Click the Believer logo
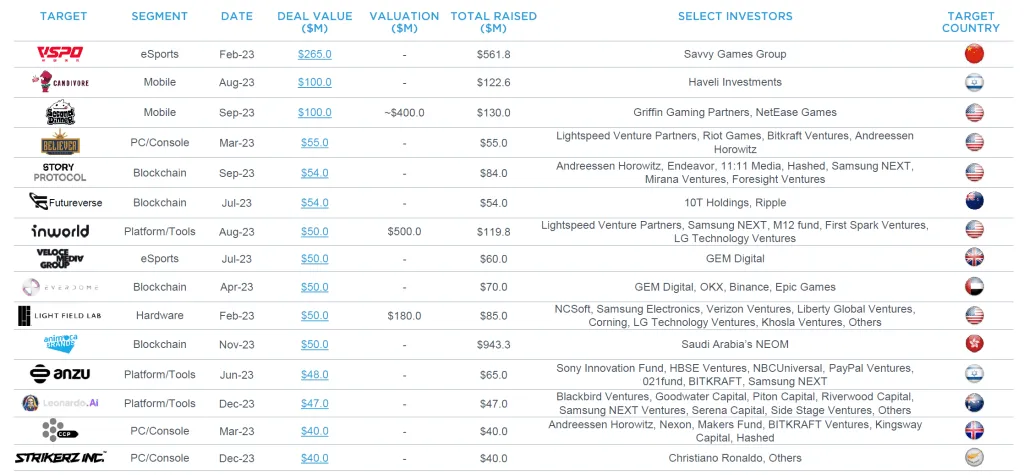This screenshot has height=475, width=1024. pos(59,142)
